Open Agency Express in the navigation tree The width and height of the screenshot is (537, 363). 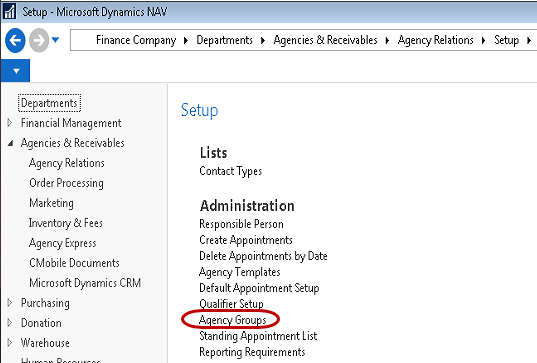[63, 243]
